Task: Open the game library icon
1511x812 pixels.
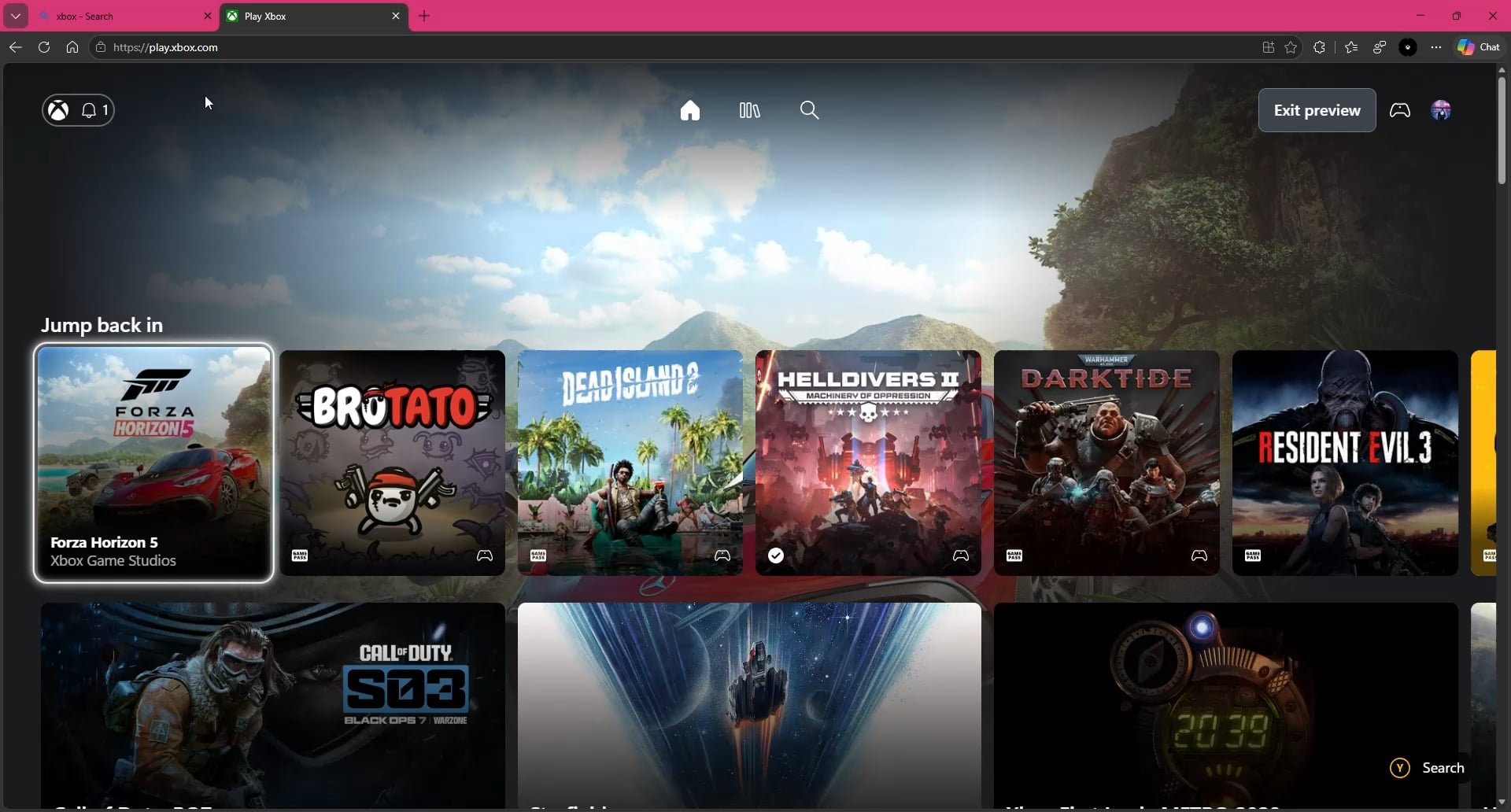Action: point(749,111)
